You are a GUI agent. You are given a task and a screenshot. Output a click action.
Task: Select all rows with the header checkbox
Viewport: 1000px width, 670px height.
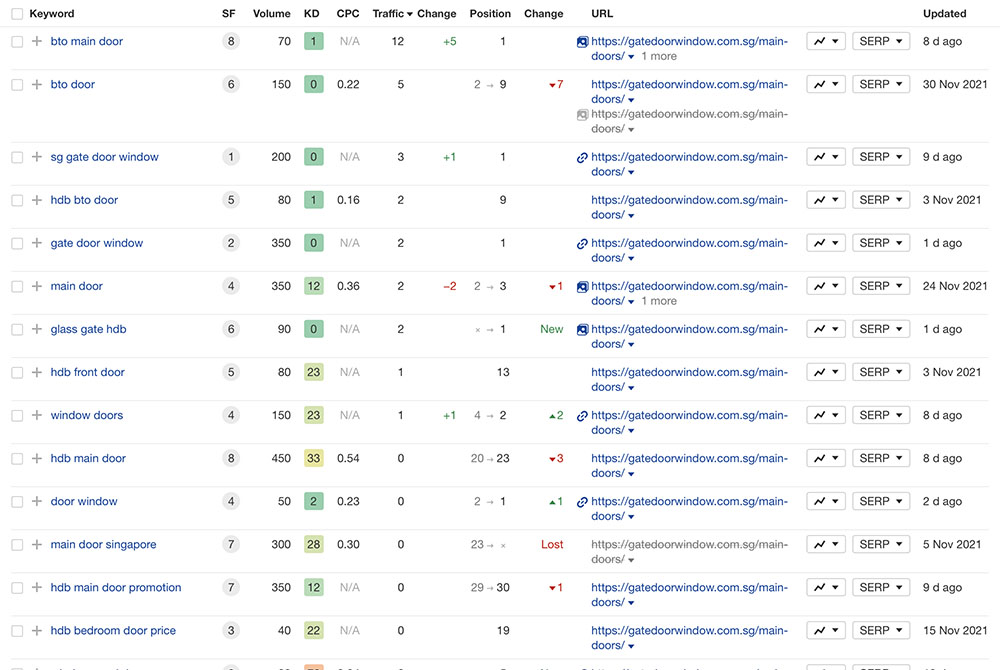tap(17, 14)
